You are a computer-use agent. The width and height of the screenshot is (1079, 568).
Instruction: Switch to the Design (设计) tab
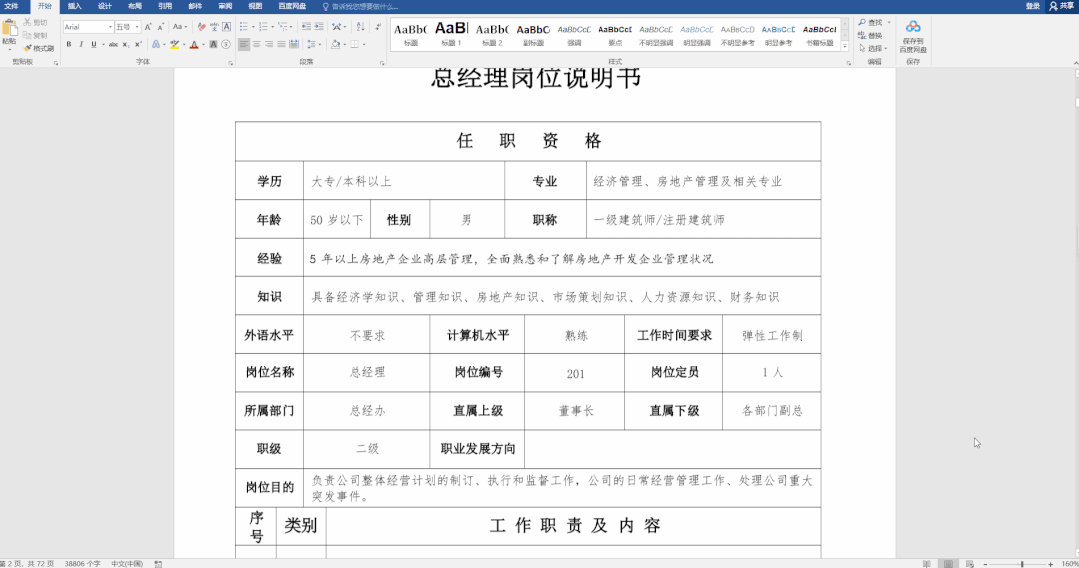click(105, 6)
